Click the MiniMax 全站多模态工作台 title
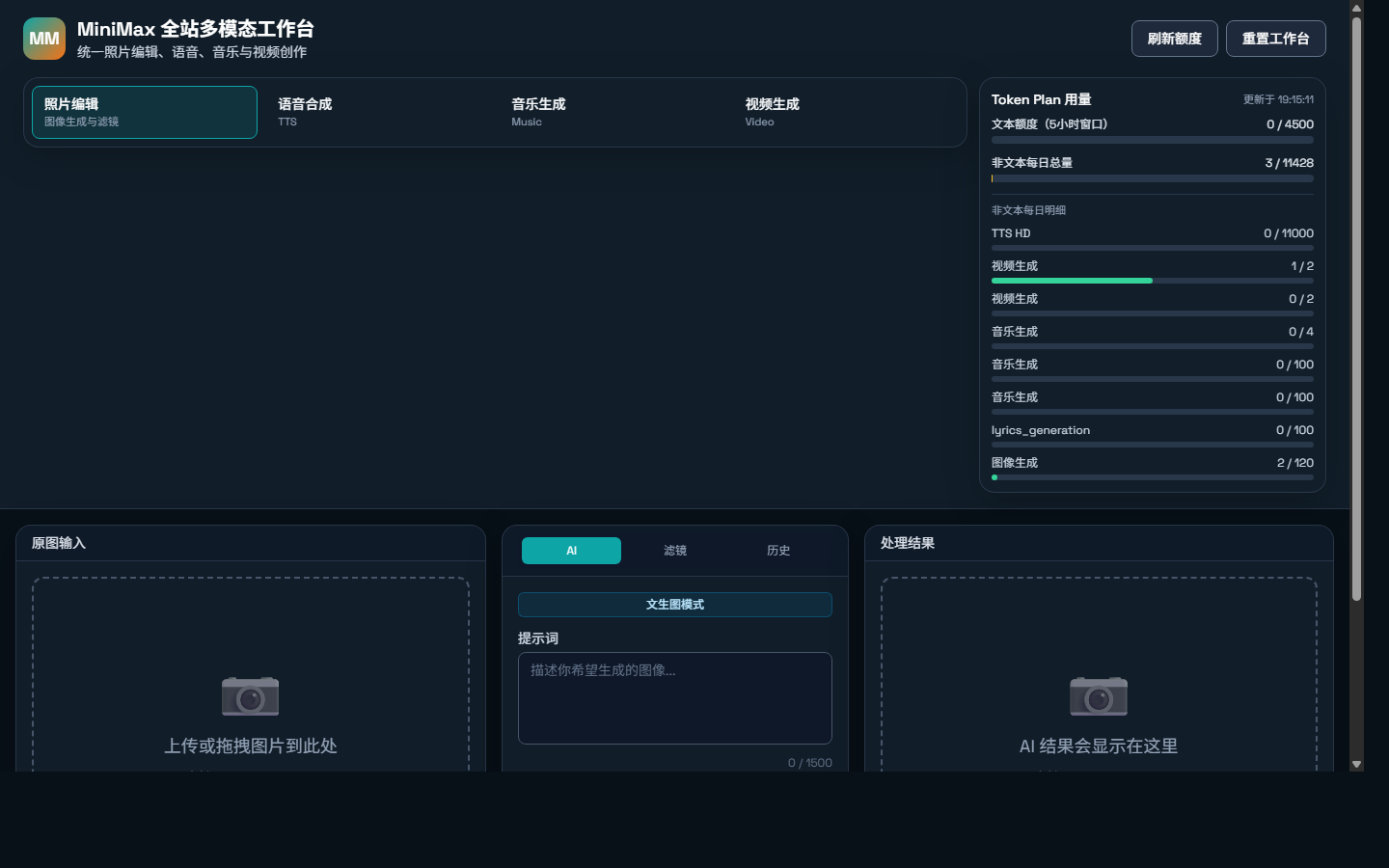The height and width of the screenshot is (868, 1389). coord(196,29)
